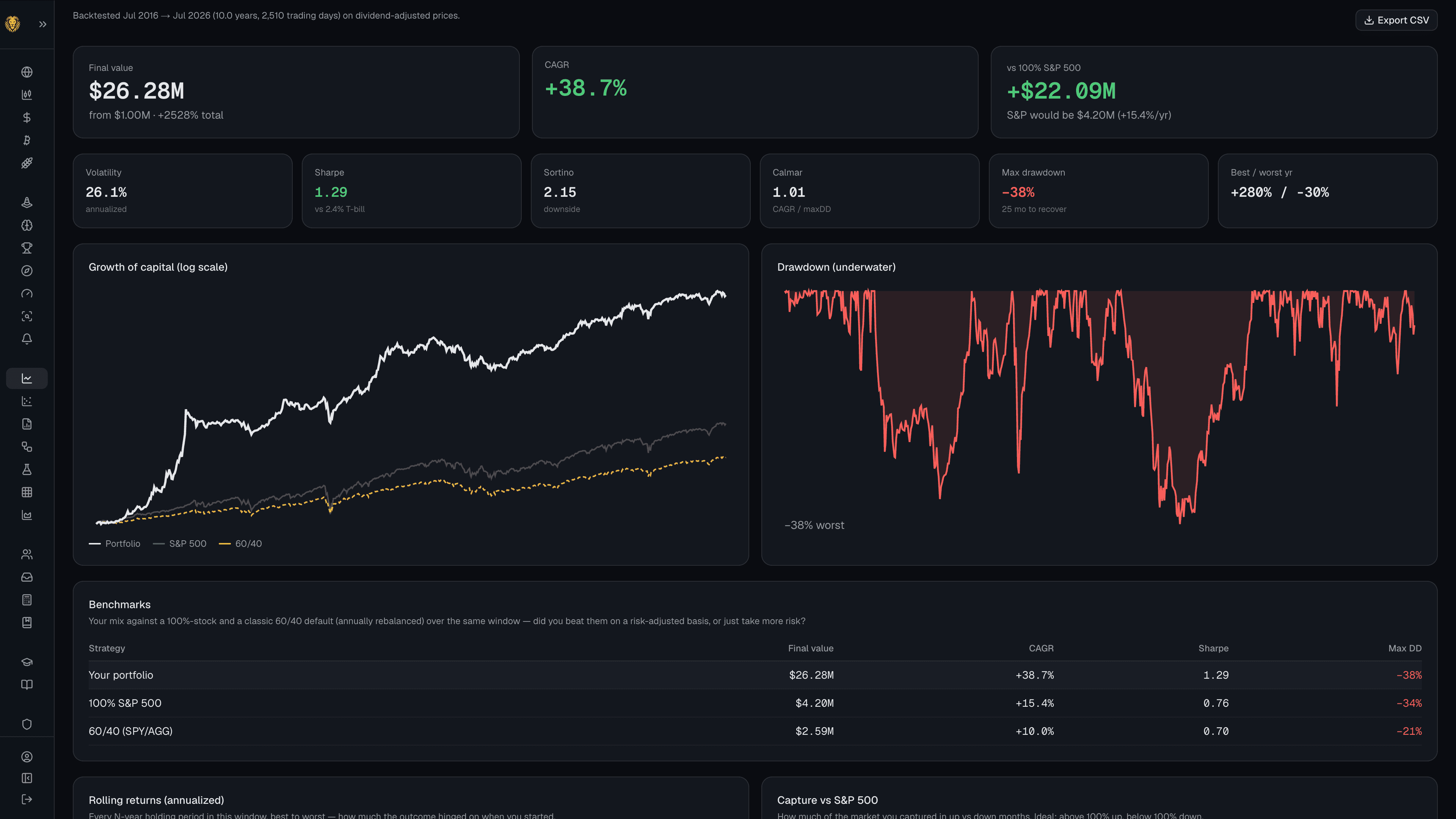This screenshot has height=819, width=1456.
Task: Click the 'Your portfolio' table row
Action: (755, 675)
